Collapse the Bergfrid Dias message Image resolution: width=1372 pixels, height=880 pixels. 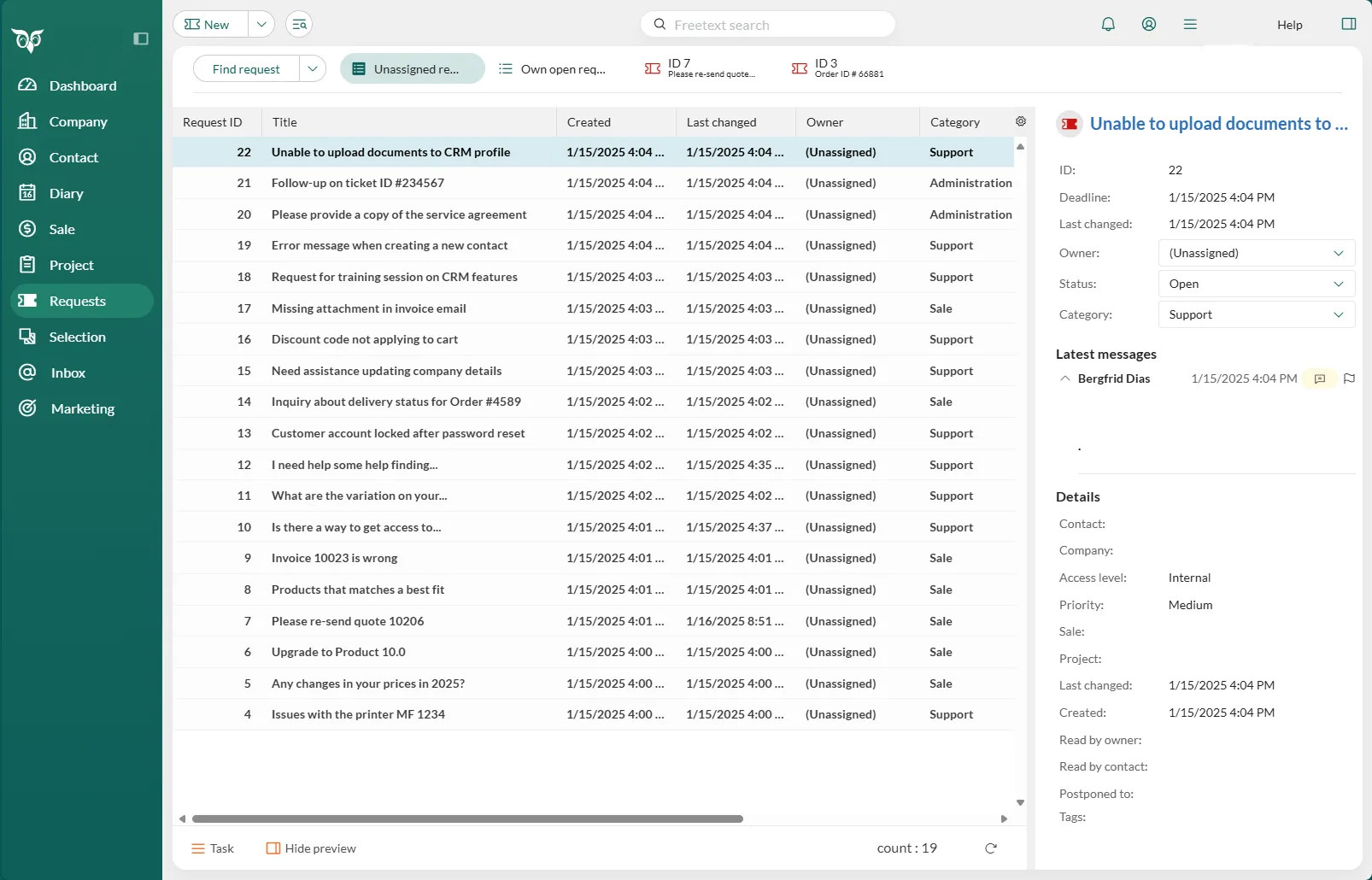tap(1064, 378)
